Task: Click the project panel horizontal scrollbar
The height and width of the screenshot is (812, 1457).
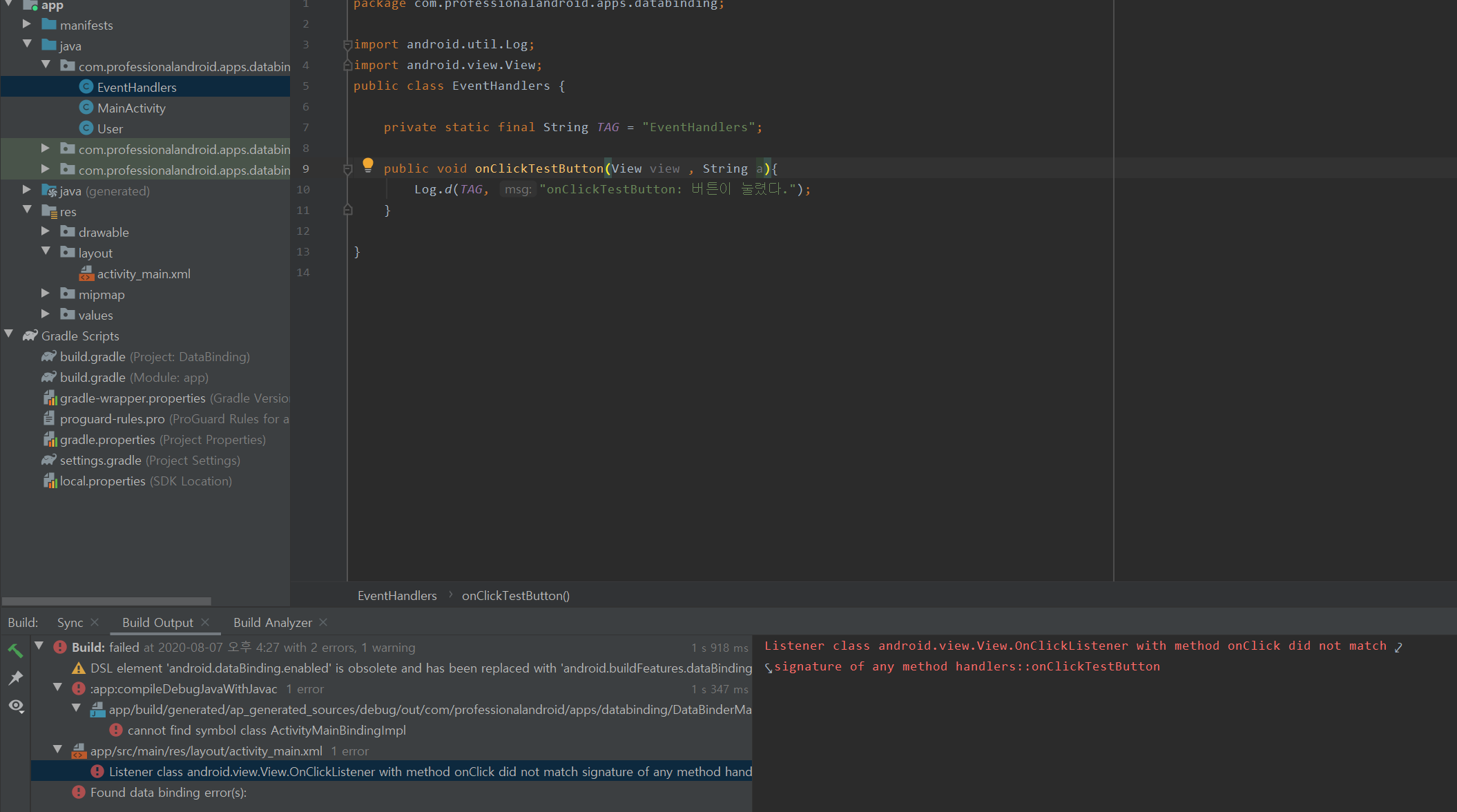Action: 107,601
